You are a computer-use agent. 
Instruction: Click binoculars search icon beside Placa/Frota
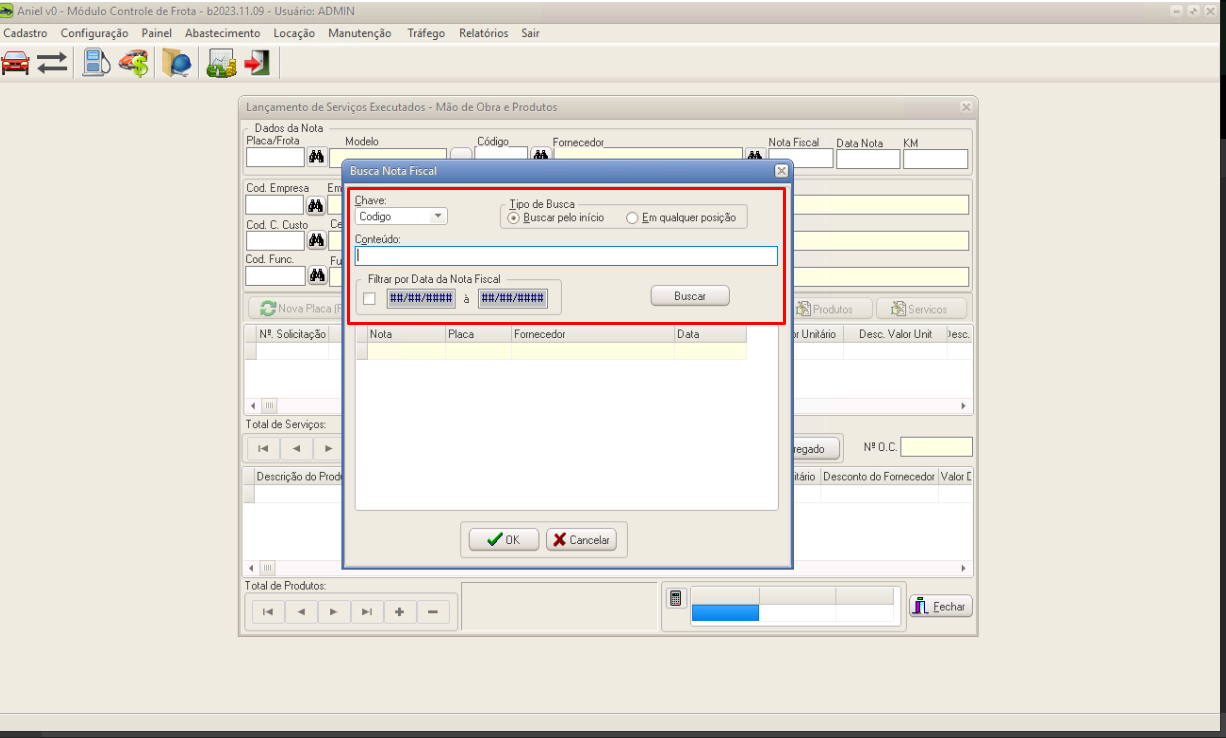pyautogui.click(x=317, y=158)
